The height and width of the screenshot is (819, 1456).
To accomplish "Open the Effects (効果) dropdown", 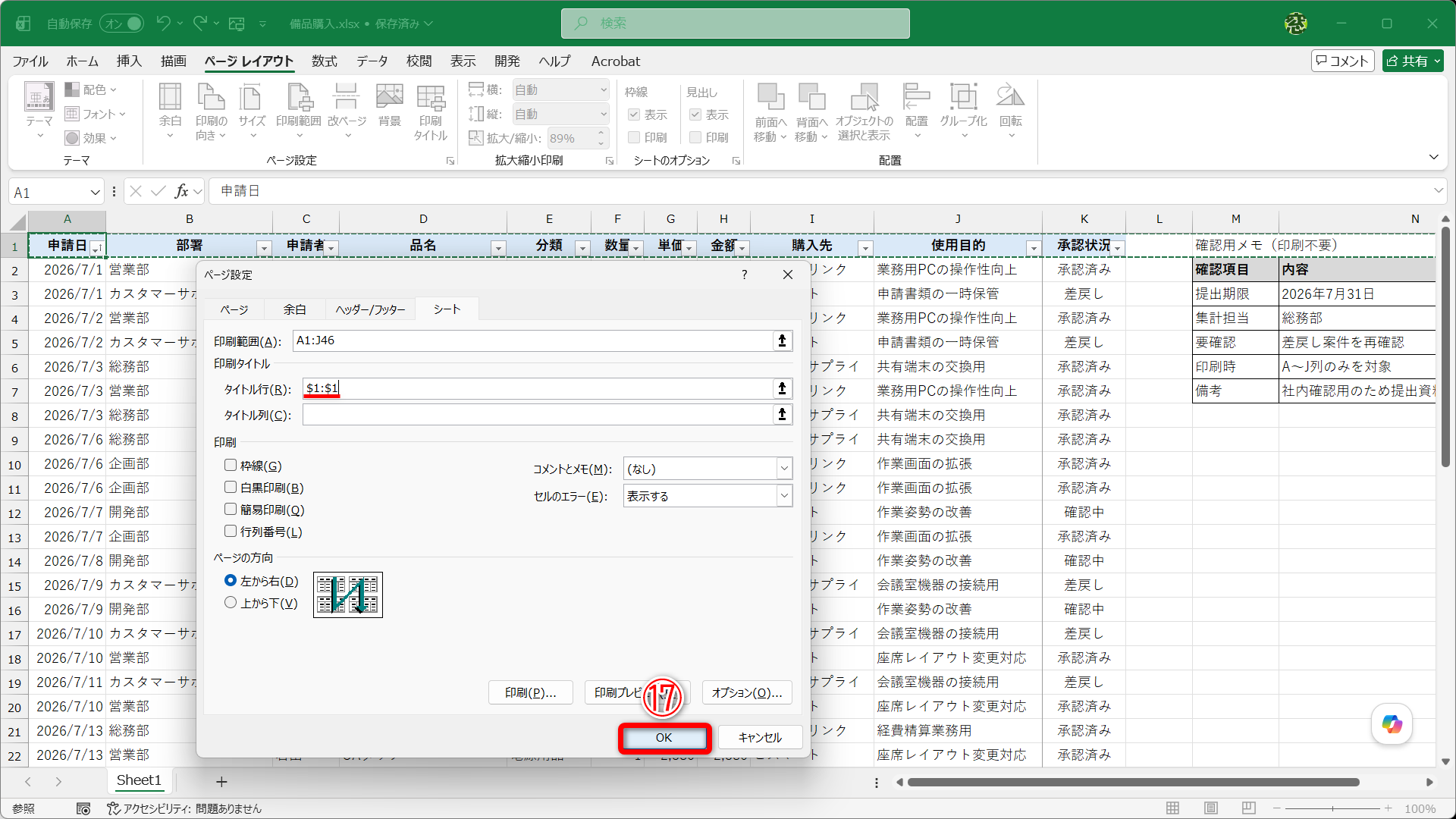I will pyautogui.click(x=90, y=138).
